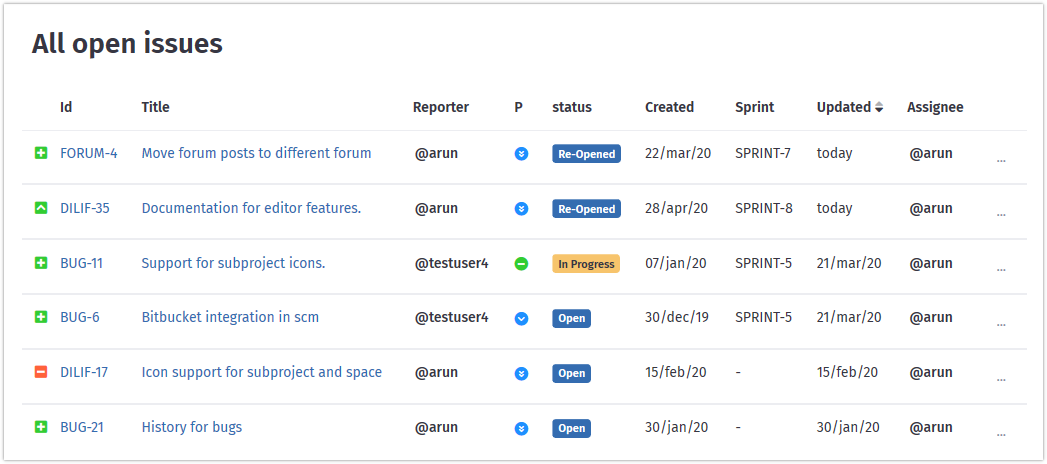Click the green plus icon beside BUG-21
This screenshot has width=1047, height=464.
tap(41, 428)
